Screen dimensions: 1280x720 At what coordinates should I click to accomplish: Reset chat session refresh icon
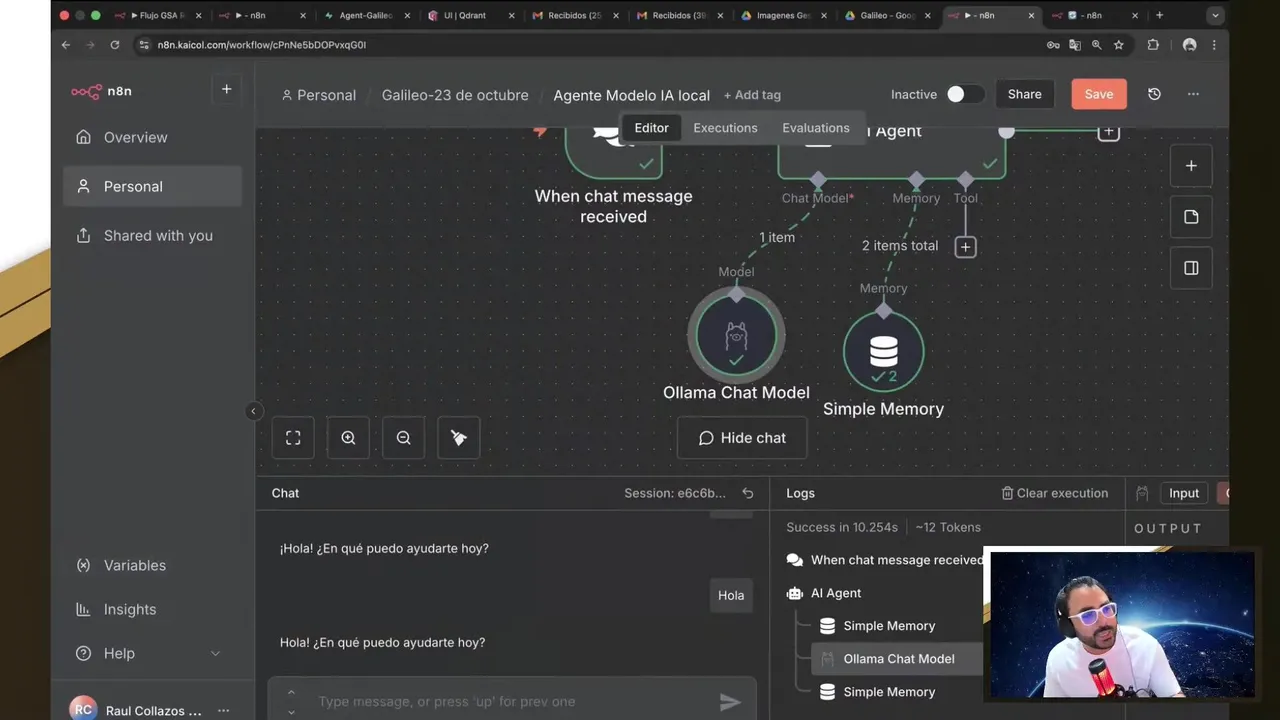pyautogui.click(x=747, y=493)
